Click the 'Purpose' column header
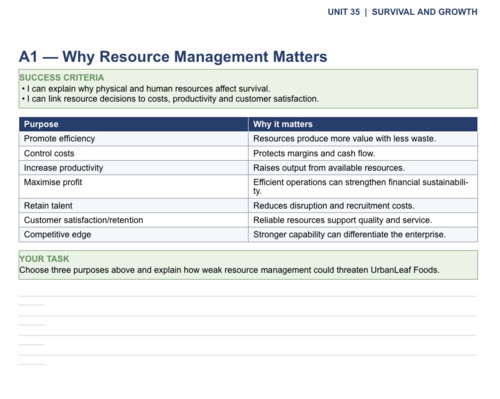 [134, 124]
